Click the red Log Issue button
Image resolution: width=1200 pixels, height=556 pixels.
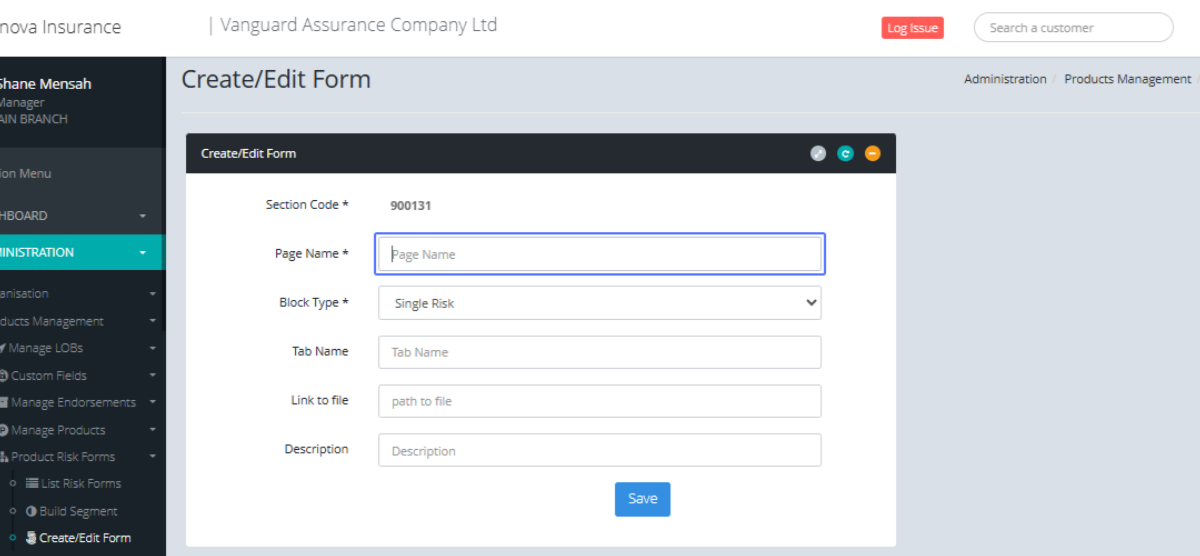pos(912,28)
